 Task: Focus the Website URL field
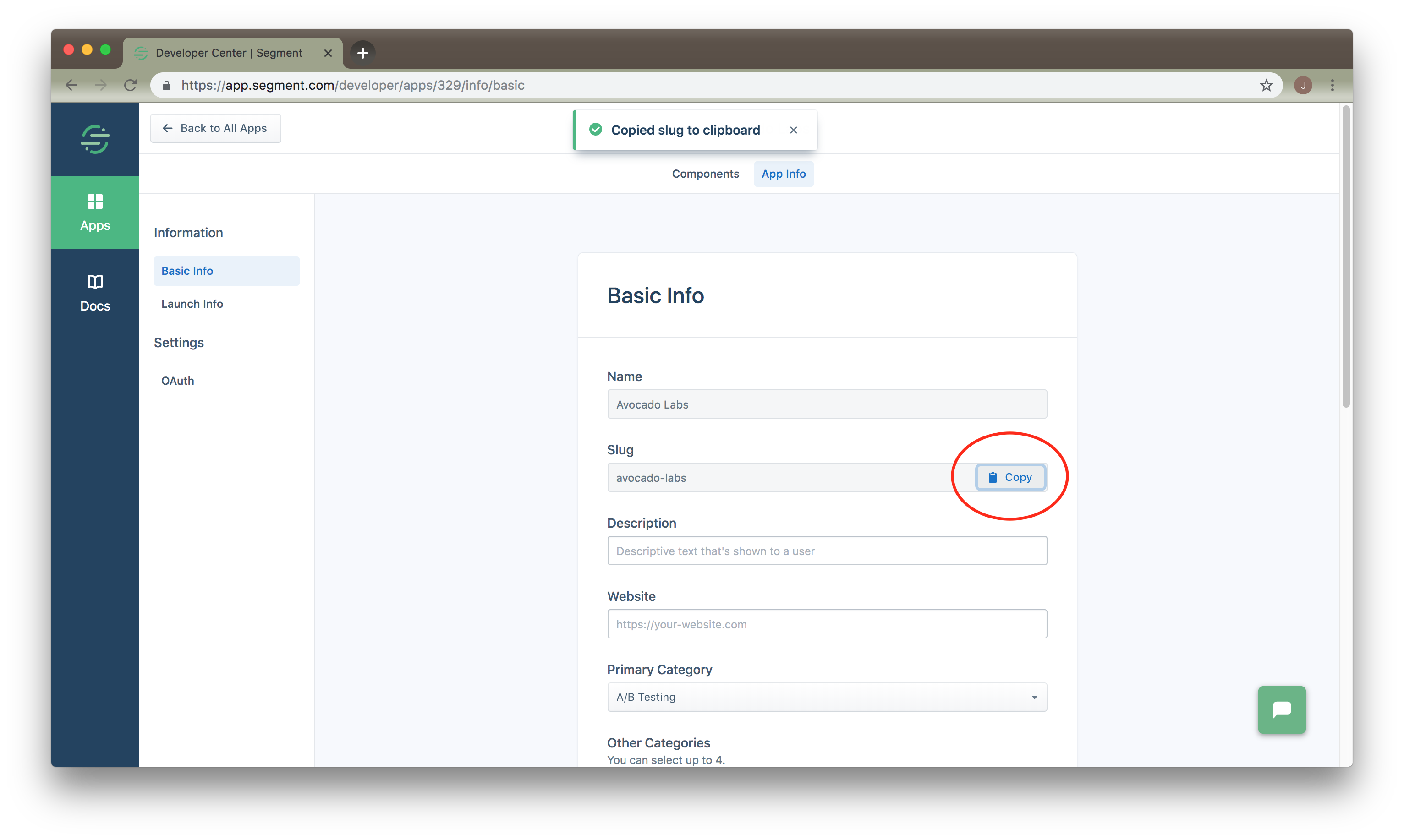[827, 624]
